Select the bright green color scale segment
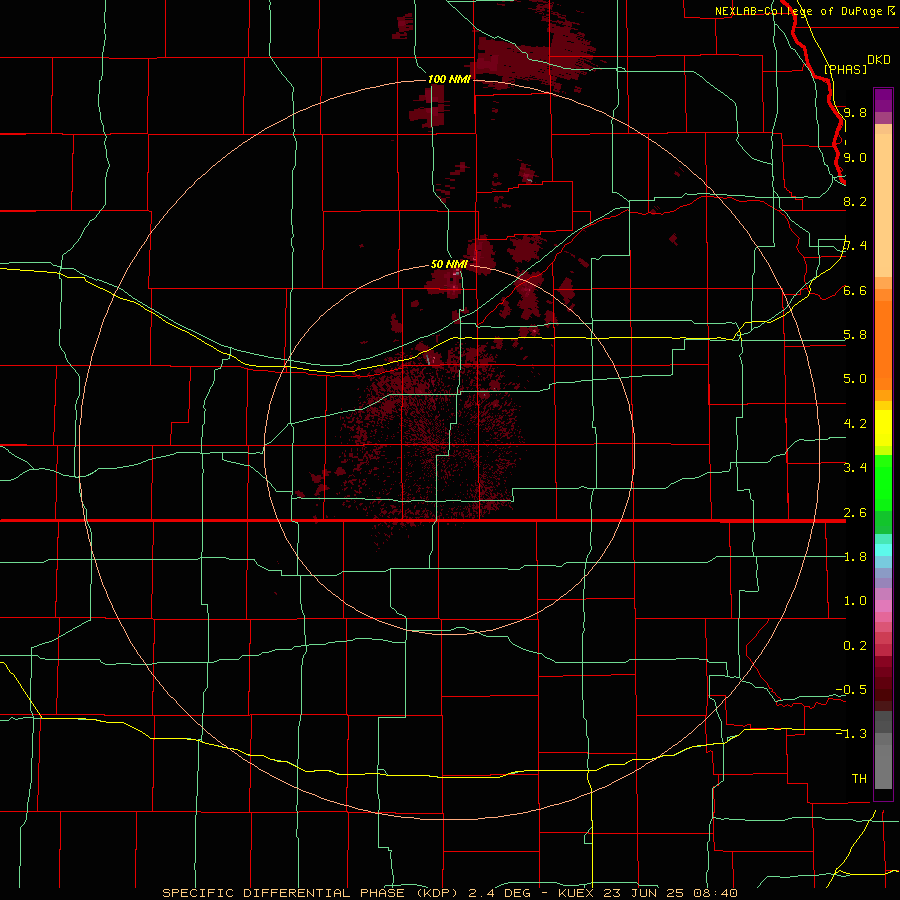Image resolution: width=900 pixels, height=900 pixels. (x=883, y=483)
